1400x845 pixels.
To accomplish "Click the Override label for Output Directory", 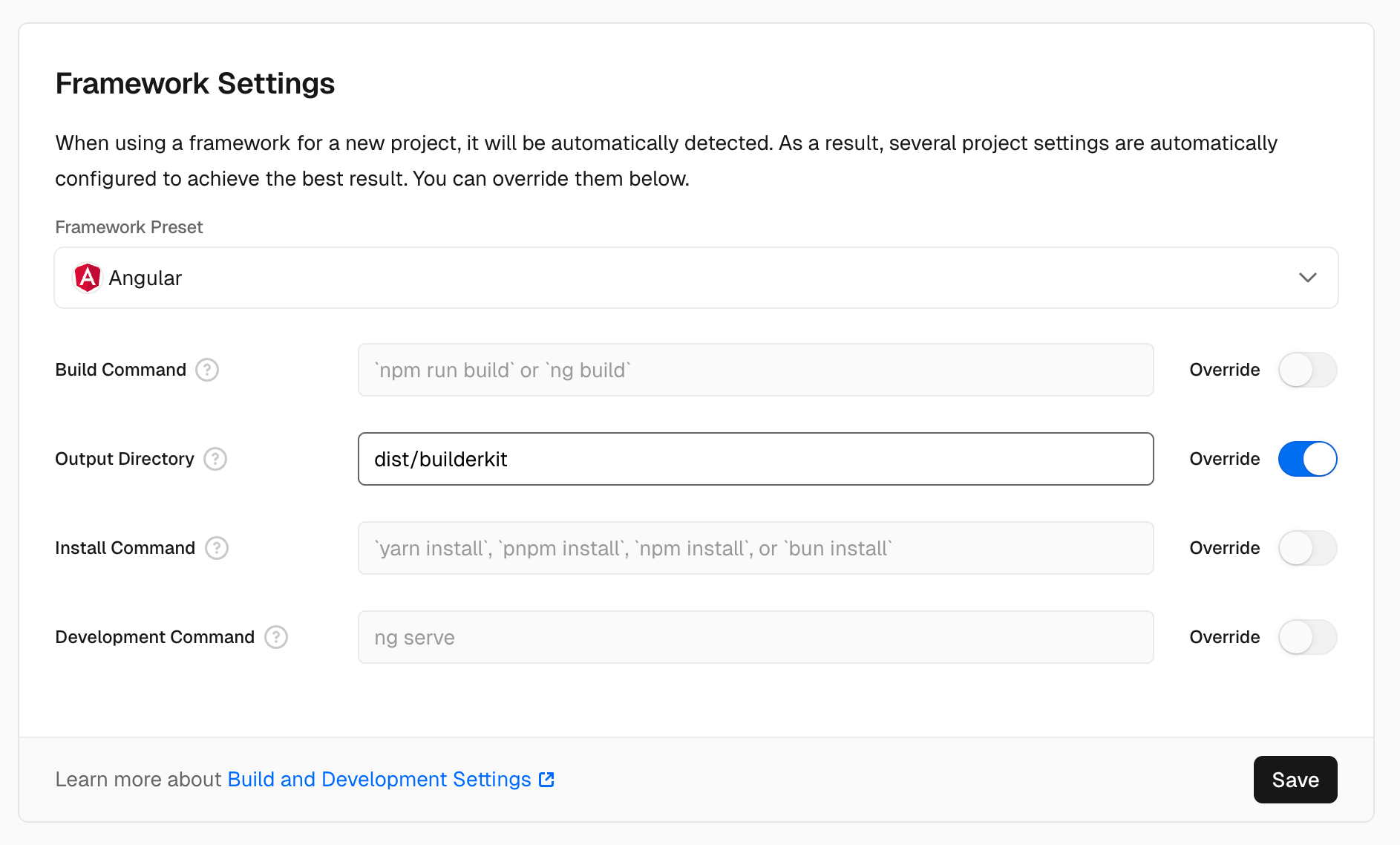I will pos(1225,459).
